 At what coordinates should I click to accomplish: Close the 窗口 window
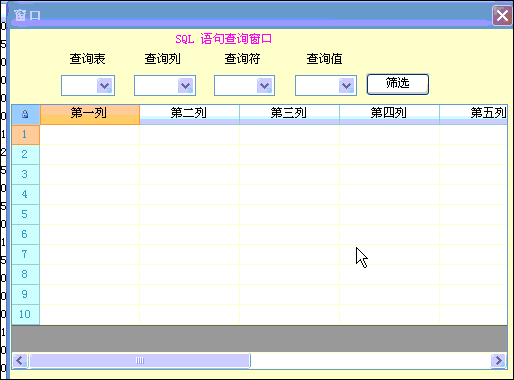click(x=502, y=15)
